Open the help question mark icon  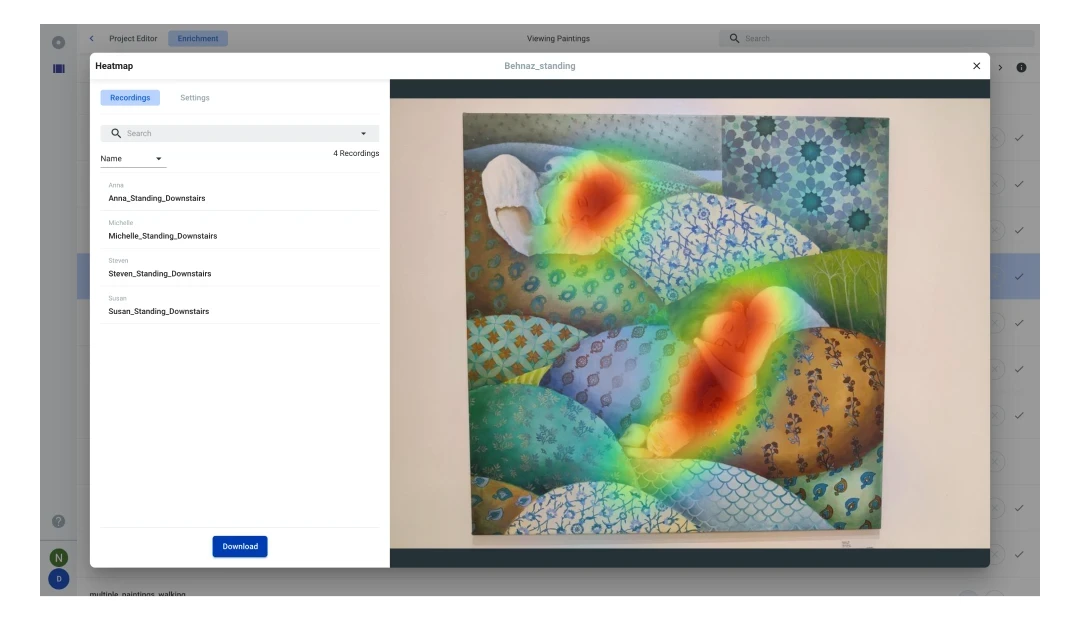point(59,521)
